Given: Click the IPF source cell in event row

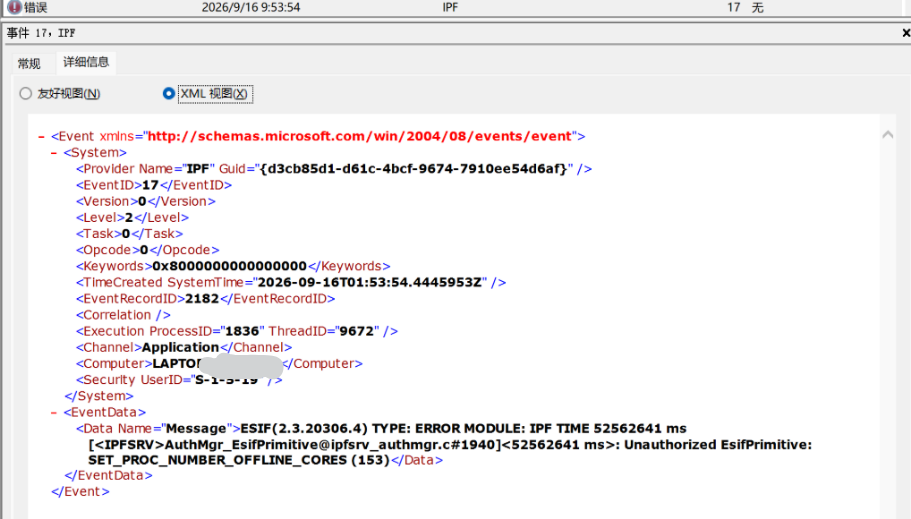Looking at the screenshot, I should 450,8.
